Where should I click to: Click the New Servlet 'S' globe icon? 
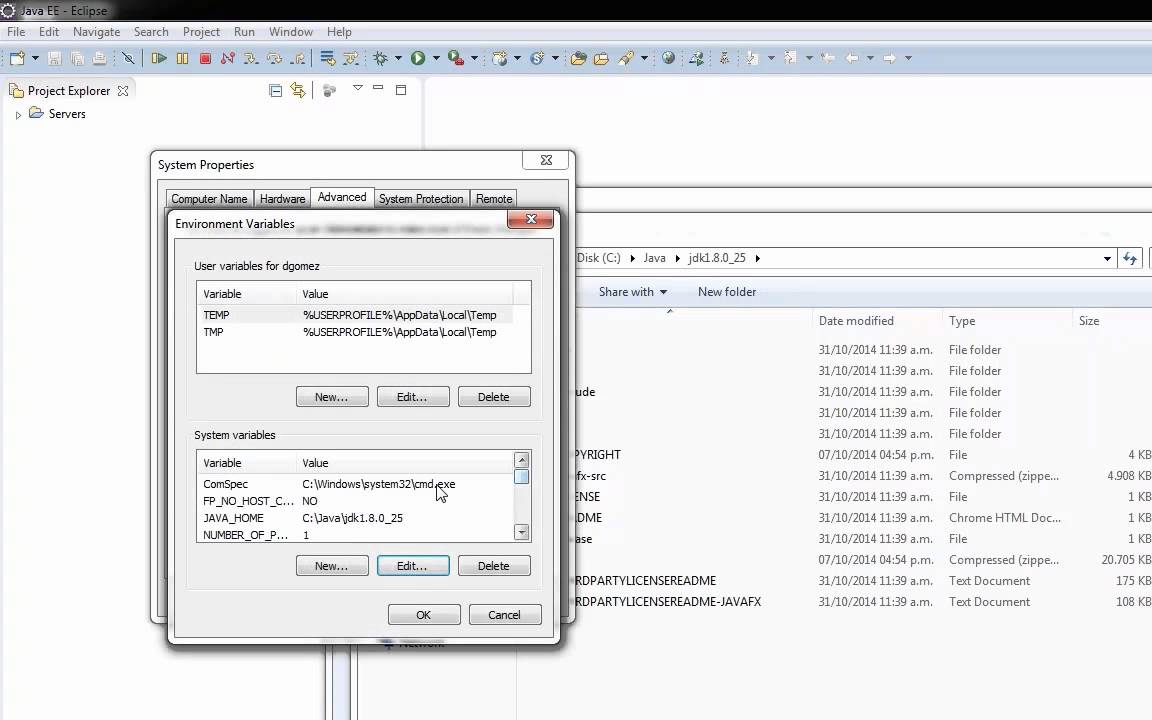click(x=537, y=58)
